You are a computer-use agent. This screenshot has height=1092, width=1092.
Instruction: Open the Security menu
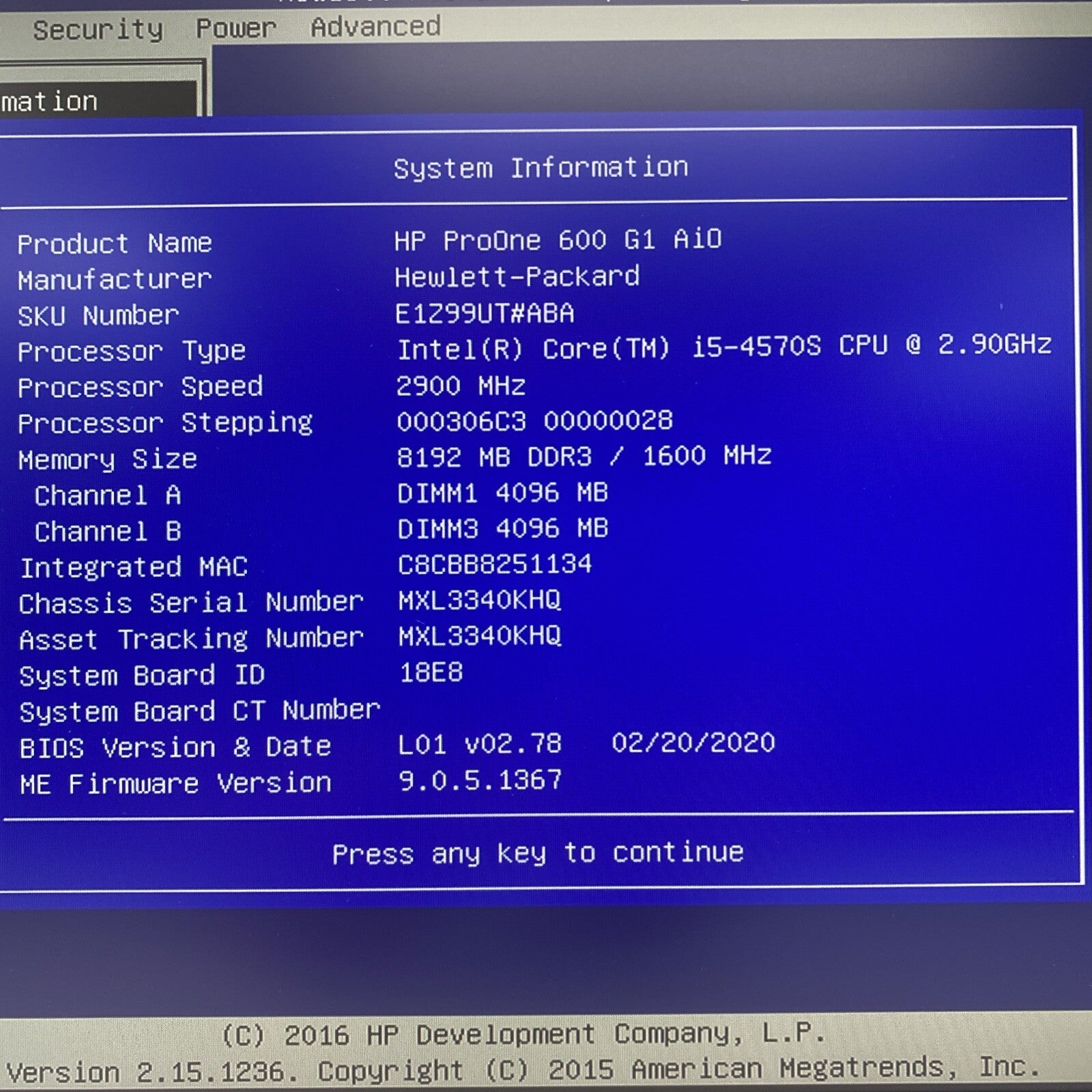click(x=98, y=29)
